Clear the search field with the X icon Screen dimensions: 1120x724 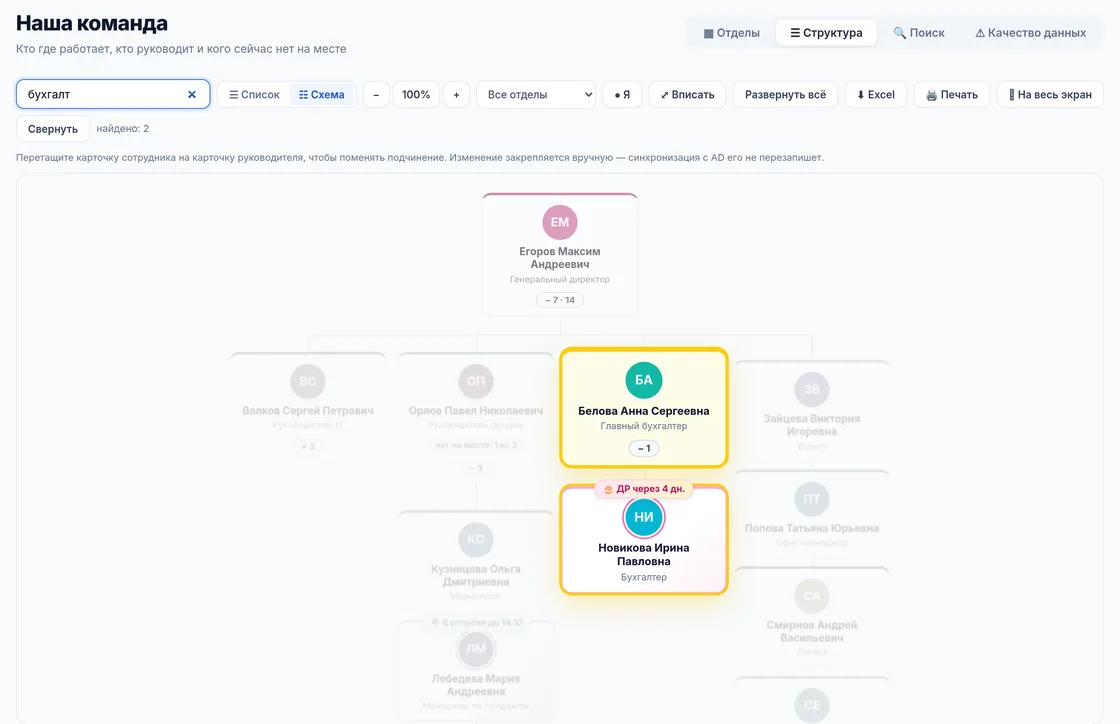tap(191, 94)
